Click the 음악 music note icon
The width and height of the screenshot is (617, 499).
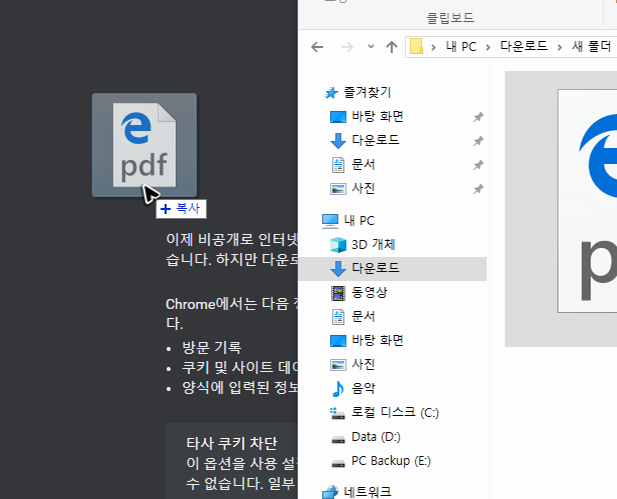tap(338, 389)
